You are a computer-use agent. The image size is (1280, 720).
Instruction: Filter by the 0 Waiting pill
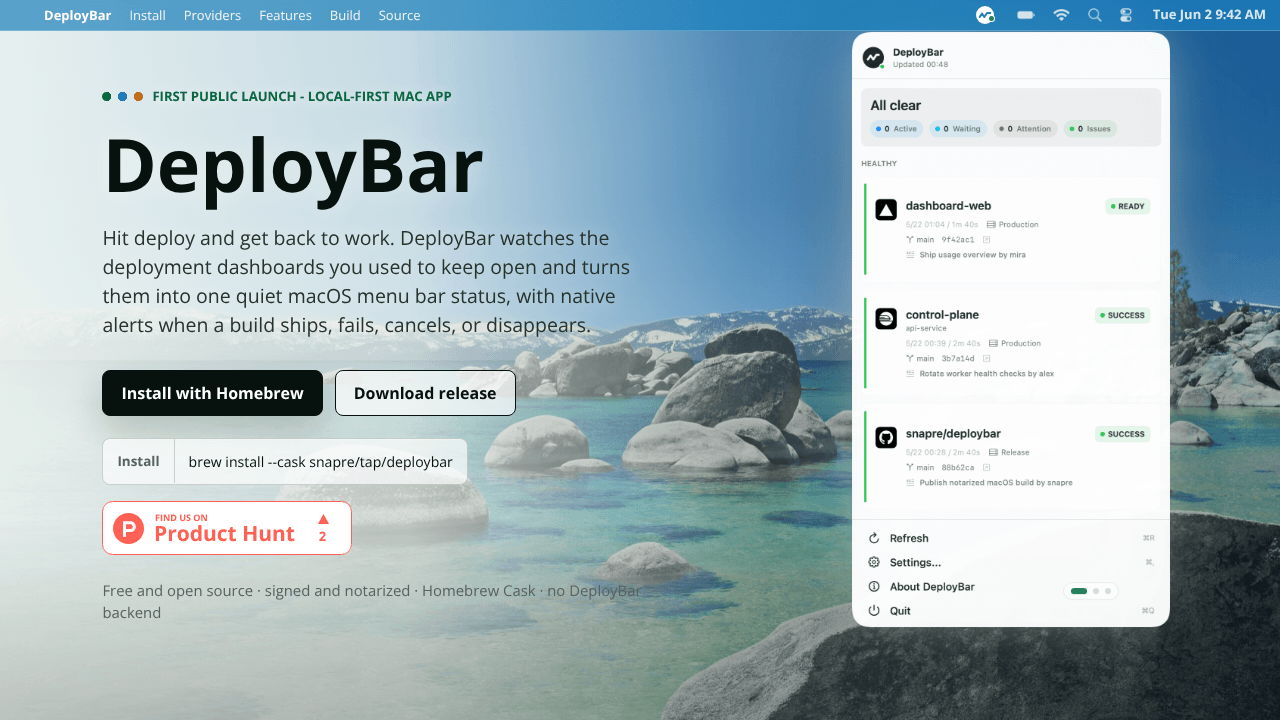[958, 129]
